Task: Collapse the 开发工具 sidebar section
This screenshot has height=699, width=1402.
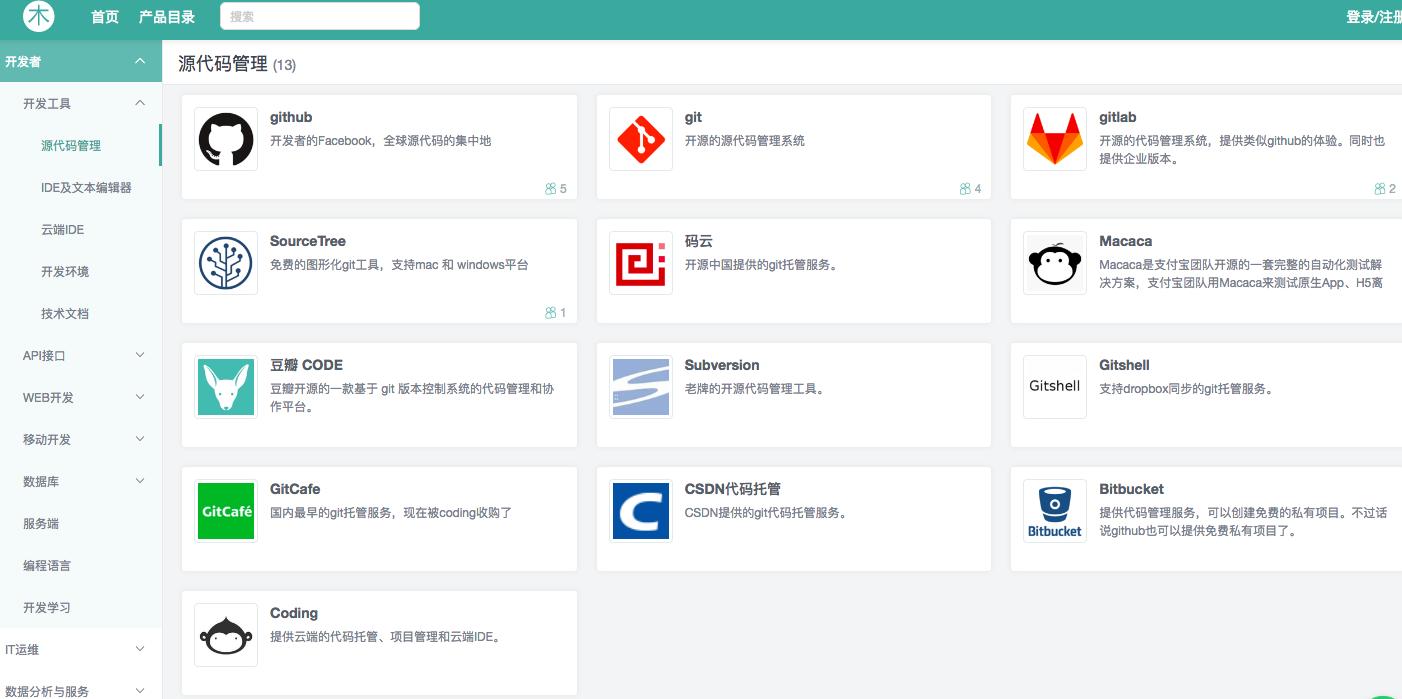Action: coord(79,103)
